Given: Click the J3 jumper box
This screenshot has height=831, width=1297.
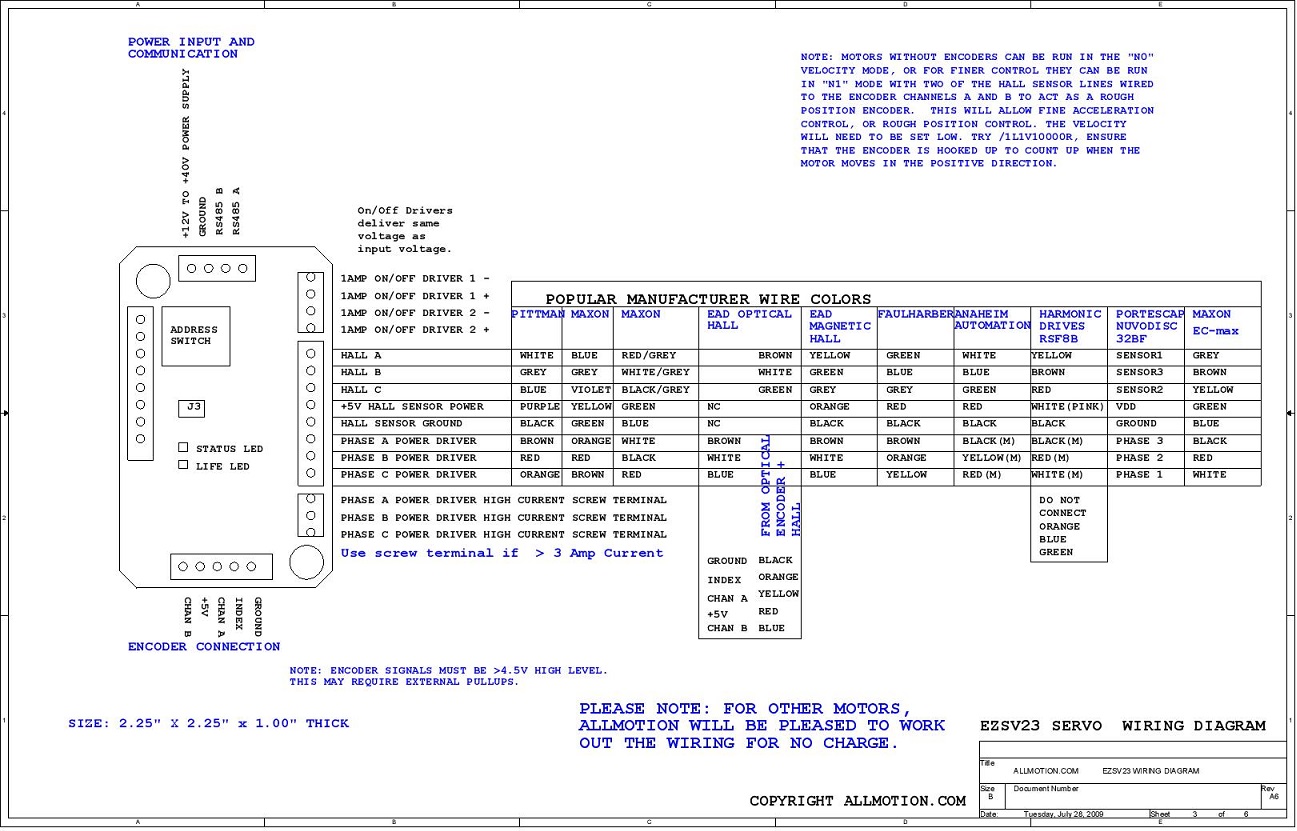Looking at the screenshot, I should pos(193,407).
